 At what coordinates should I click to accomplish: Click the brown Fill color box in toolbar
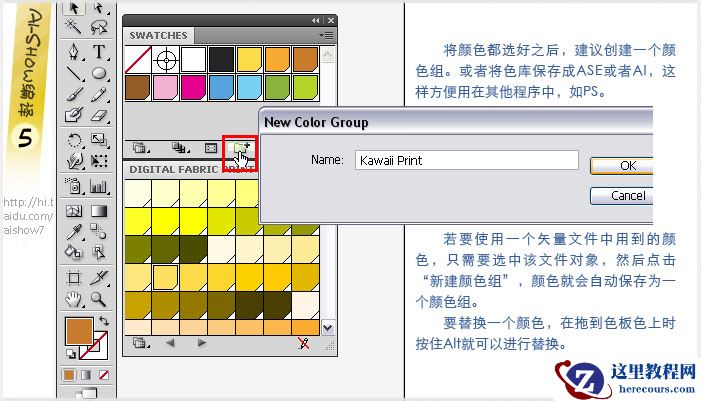(79, 331)
